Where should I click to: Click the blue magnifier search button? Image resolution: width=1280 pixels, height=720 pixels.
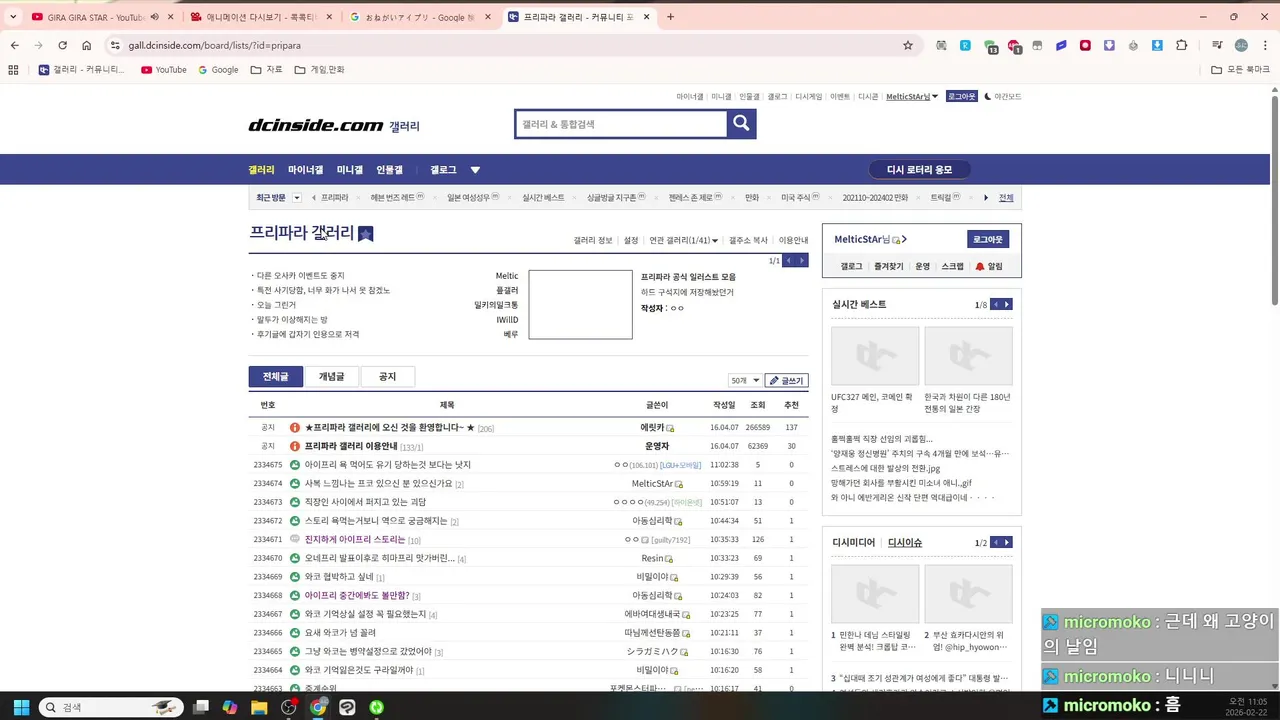[741, 123]
